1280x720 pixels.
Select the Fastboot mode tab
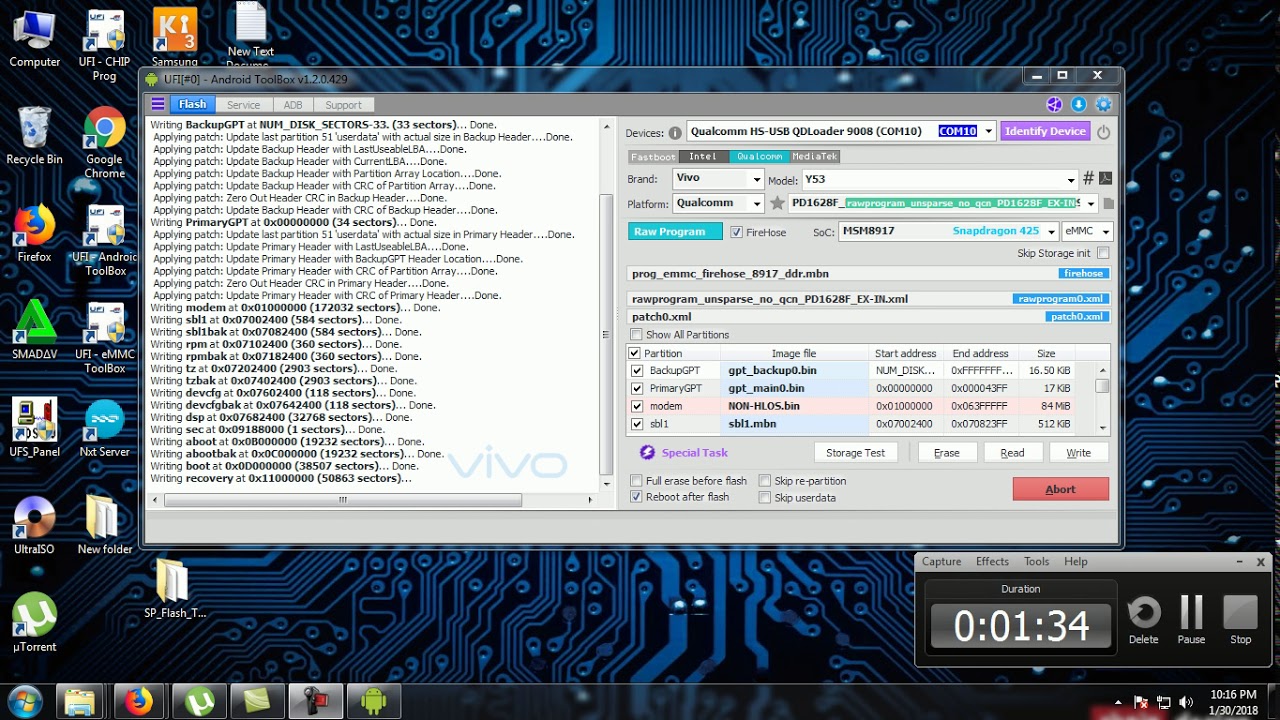tap(653, 157)
